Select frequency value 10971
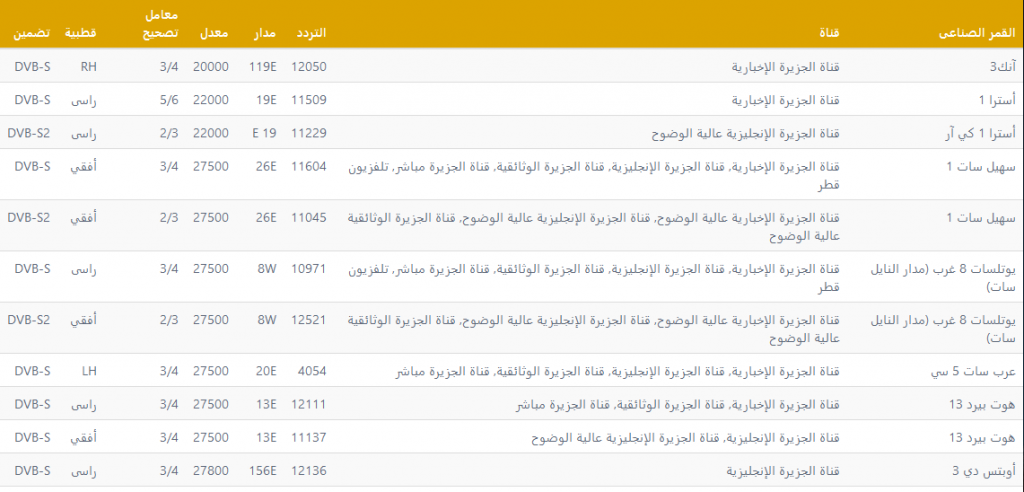1024x492 pixels. click(308, 269)
